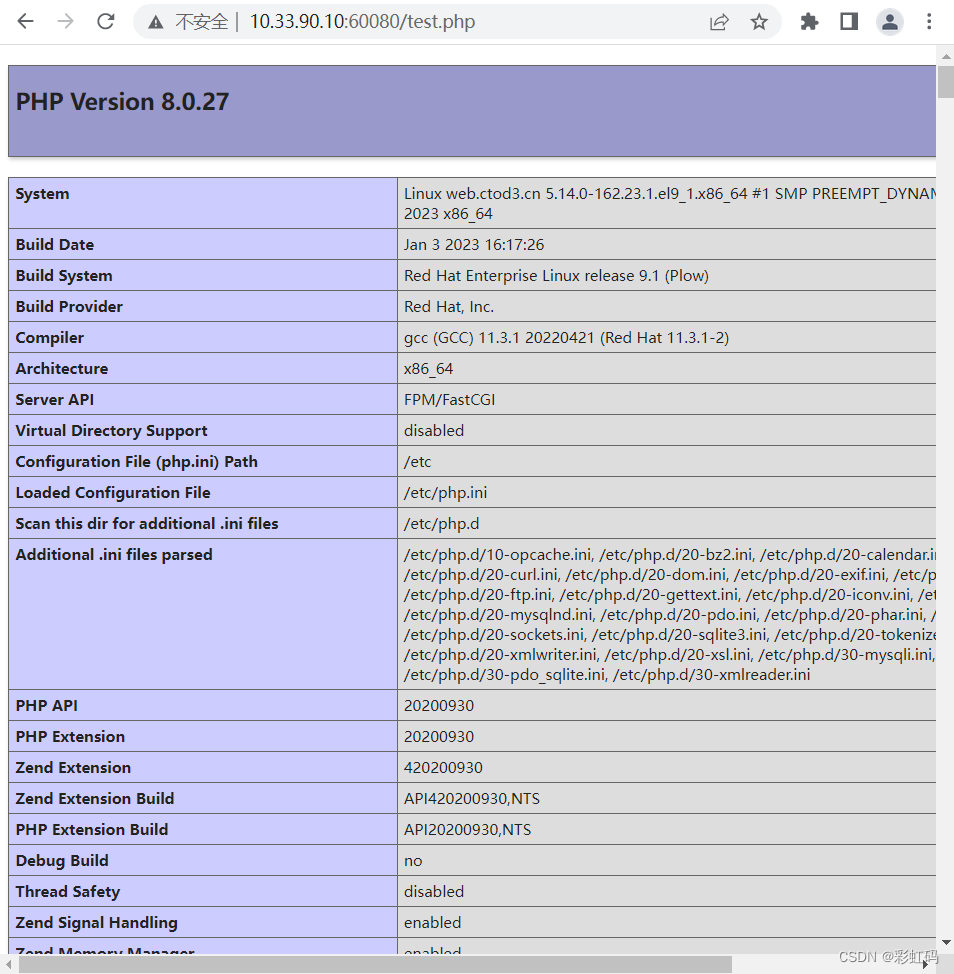Click the share page icon
The height and width of the screenshot is (974, 954).
click(x=719, y=22)
